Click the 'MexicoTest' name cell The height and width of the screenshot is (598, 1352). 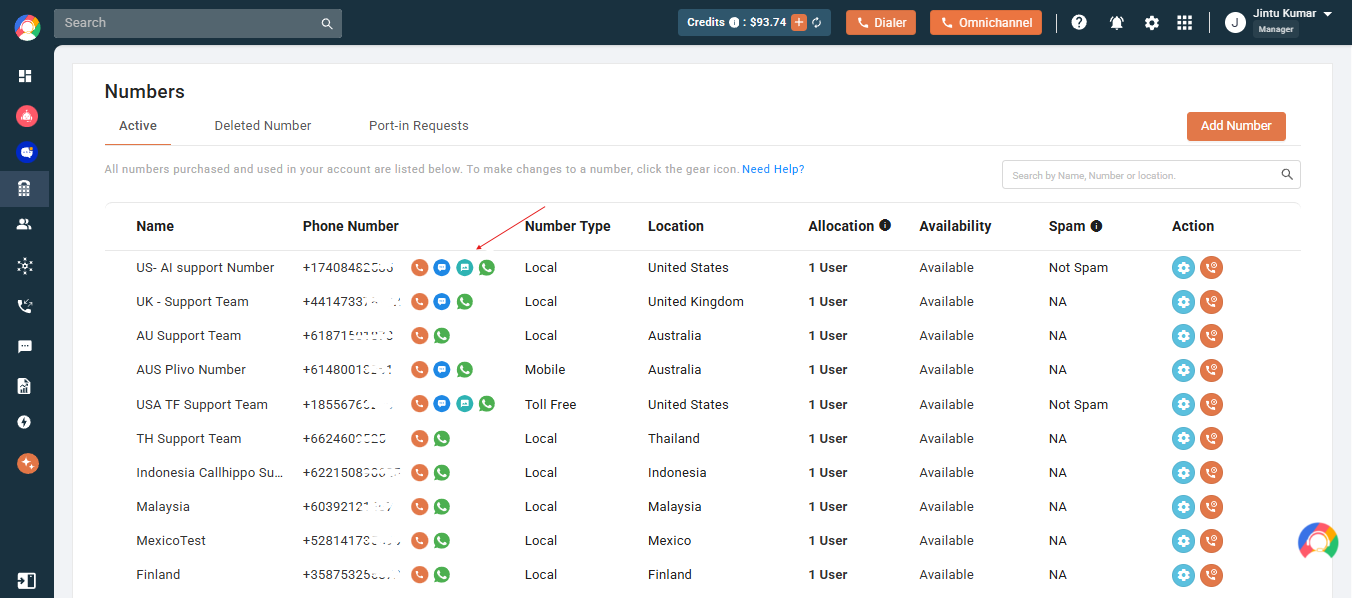click(x=171, y=540)
